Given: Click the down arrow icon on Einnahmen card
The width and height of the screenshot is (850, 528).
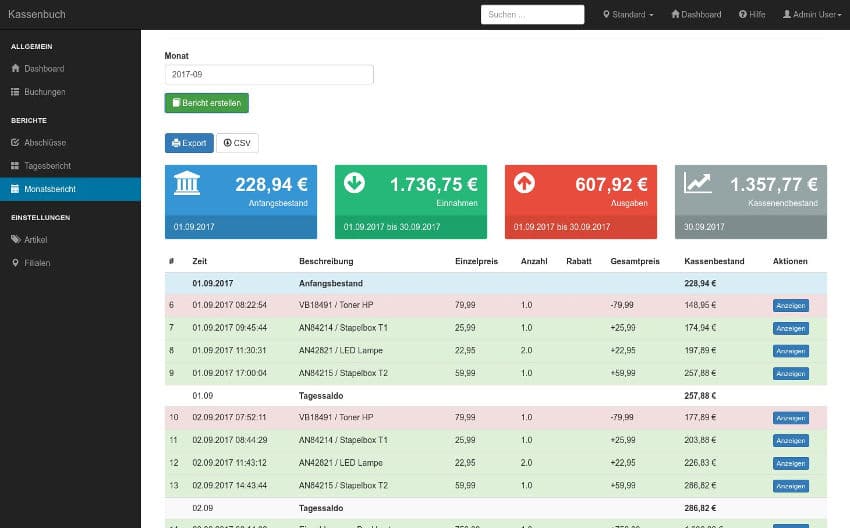Looking at the screenshot, I should pos(355,184).
